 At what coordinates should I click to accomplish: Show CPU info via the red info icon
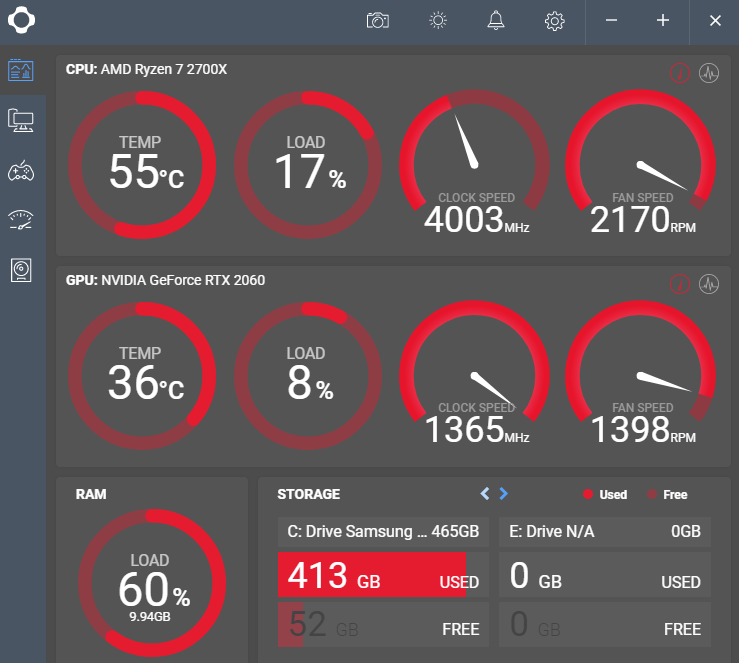680,73
